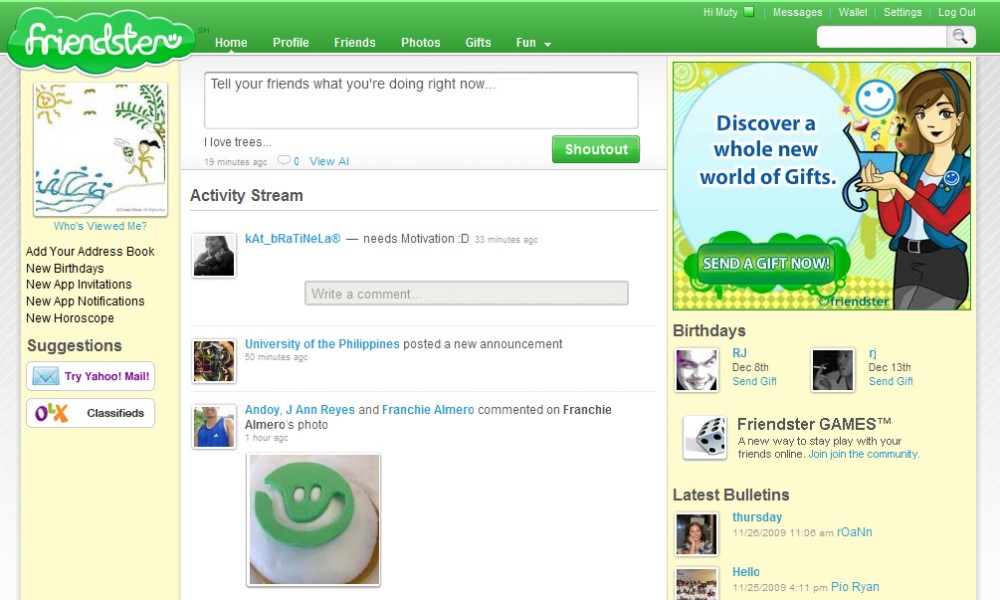Viewport: 1000px width, 600px height.
Task: Click the Friendster Games dice icon
Action: 705,438
